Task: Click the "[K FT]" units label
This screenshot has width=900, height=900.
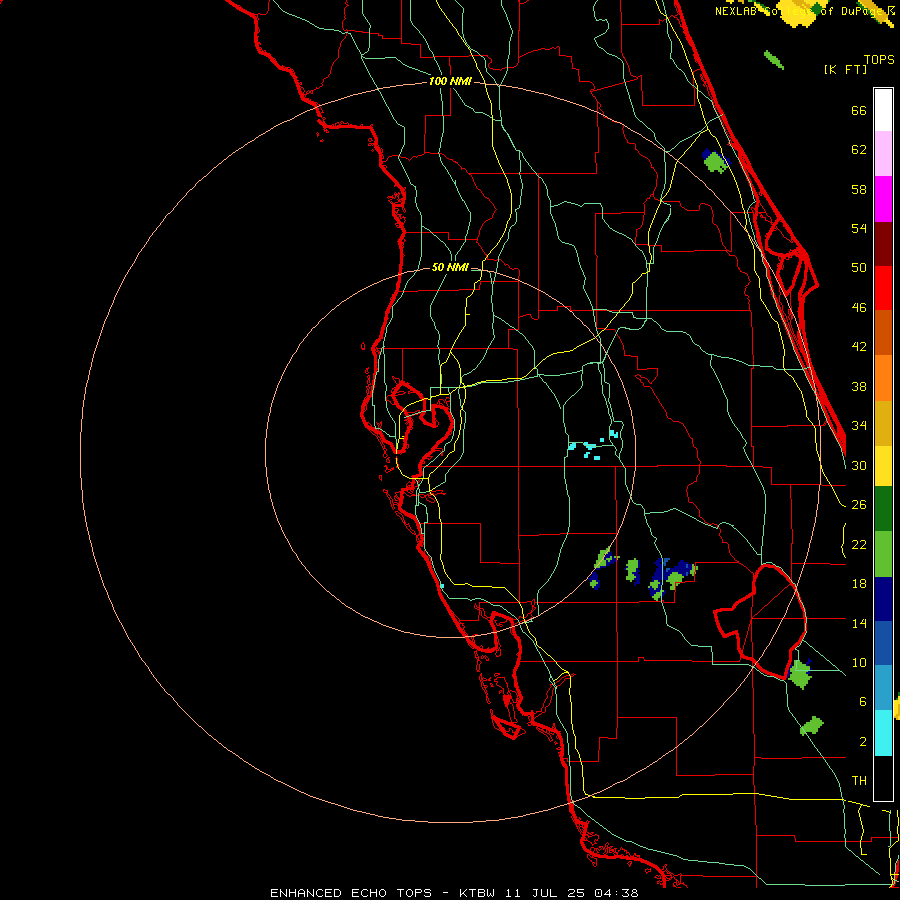Action: point(845,70)
